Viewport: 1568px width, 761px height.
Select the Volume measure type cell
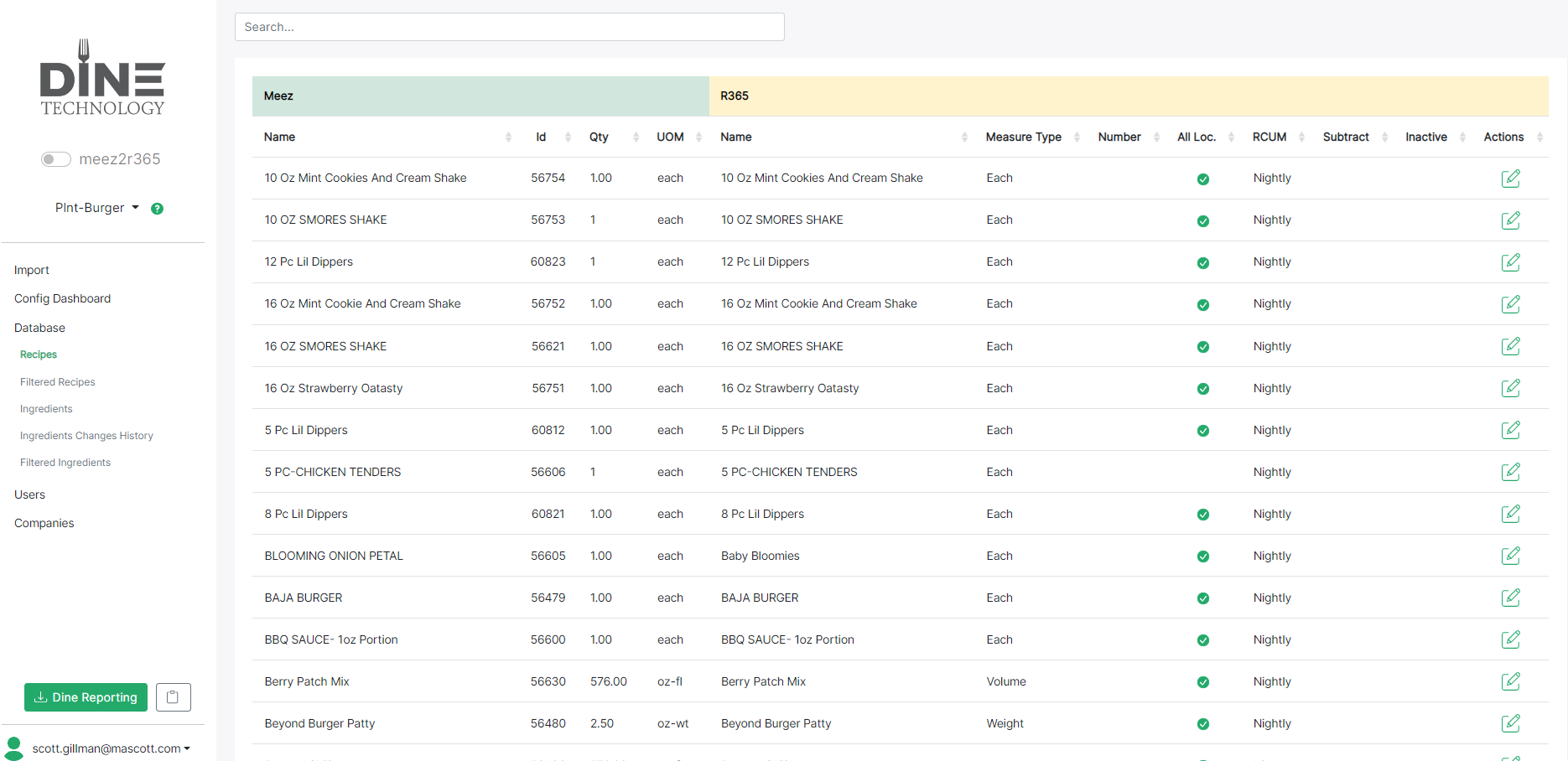pyautogui.click(x=1005, y=681)
